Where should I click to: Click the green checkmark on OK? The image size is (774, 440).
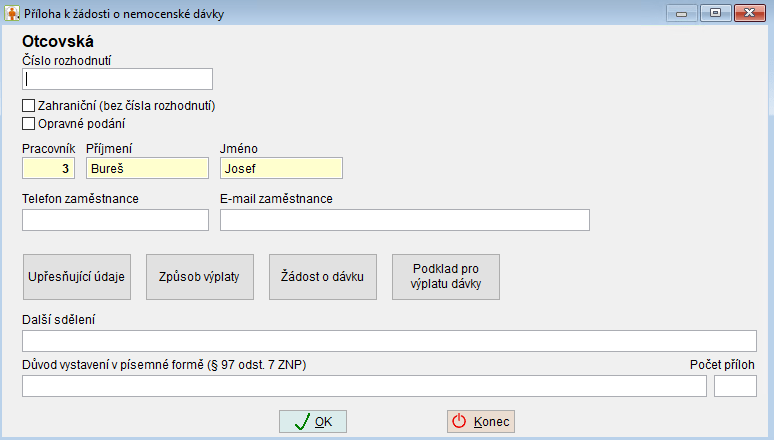click(302, 422)
